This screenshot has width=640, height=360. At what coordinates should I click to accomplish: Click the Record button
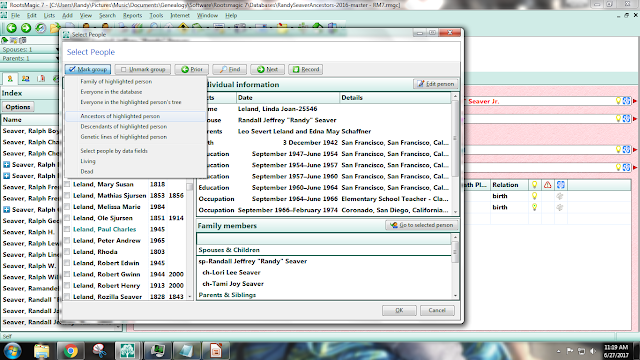coord(306,69)
